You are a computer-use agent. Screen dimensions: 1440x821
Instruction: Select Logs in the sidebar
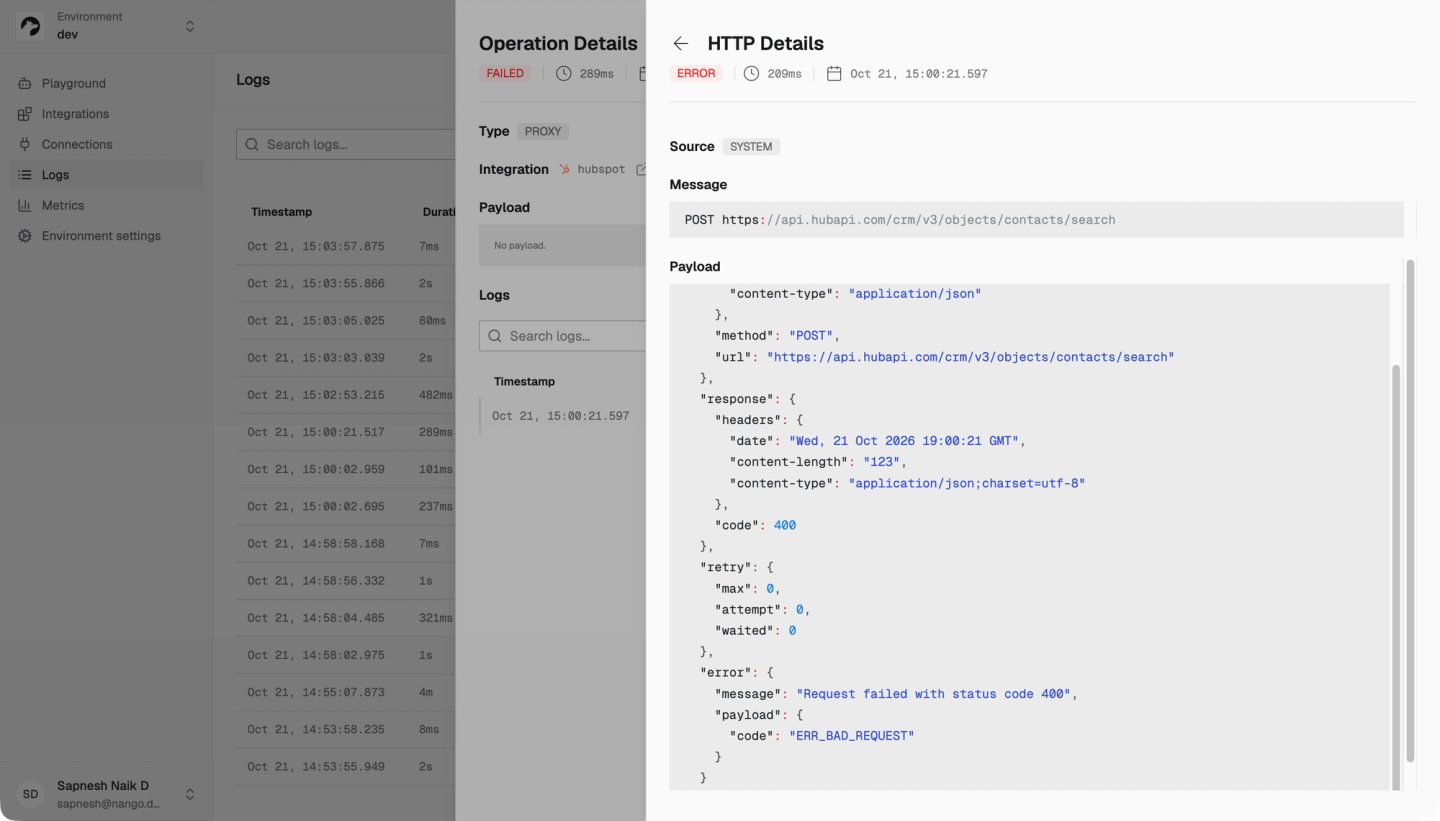pyautogui.click(x=107, y=175)
